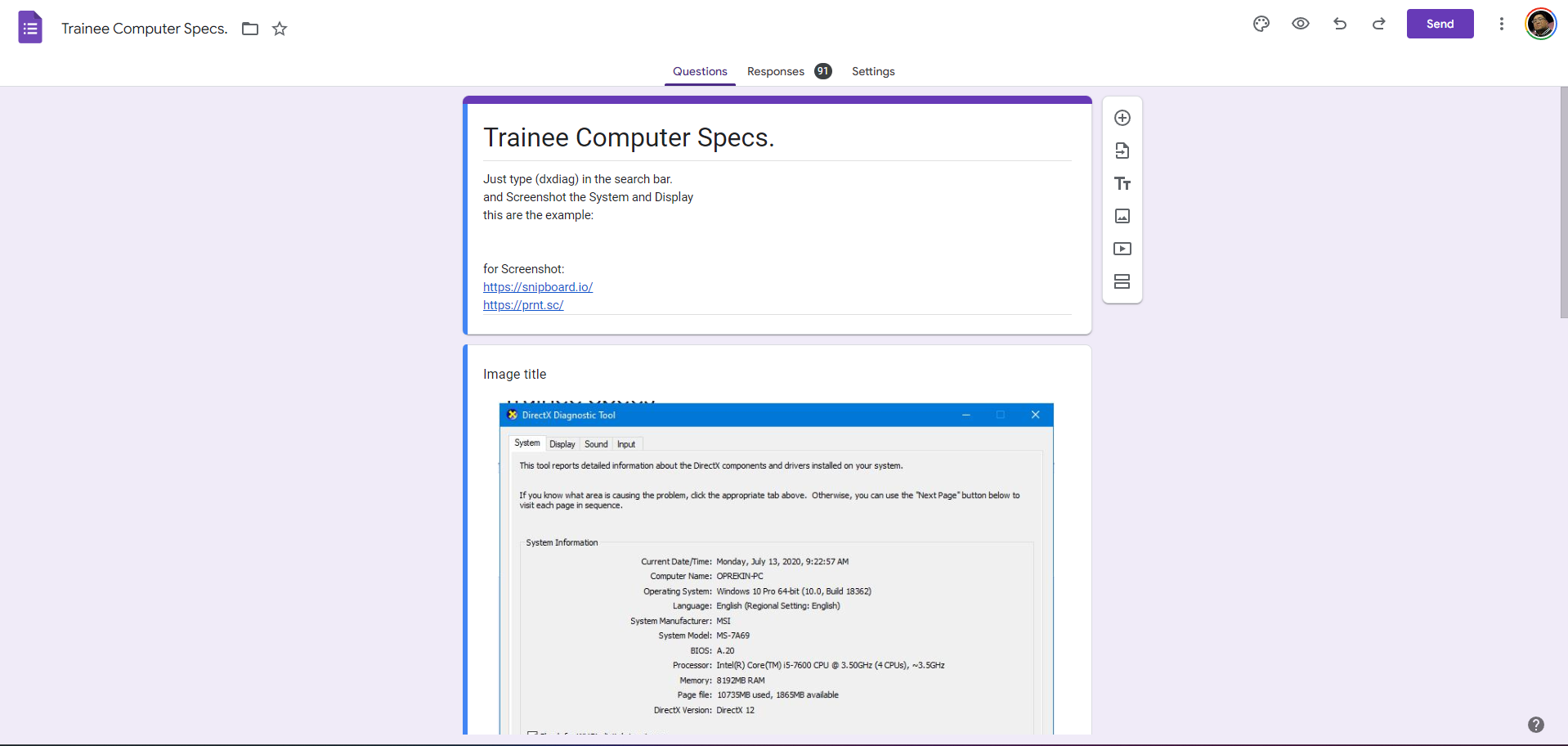Open the Google account avatar

pos(1541,24)
